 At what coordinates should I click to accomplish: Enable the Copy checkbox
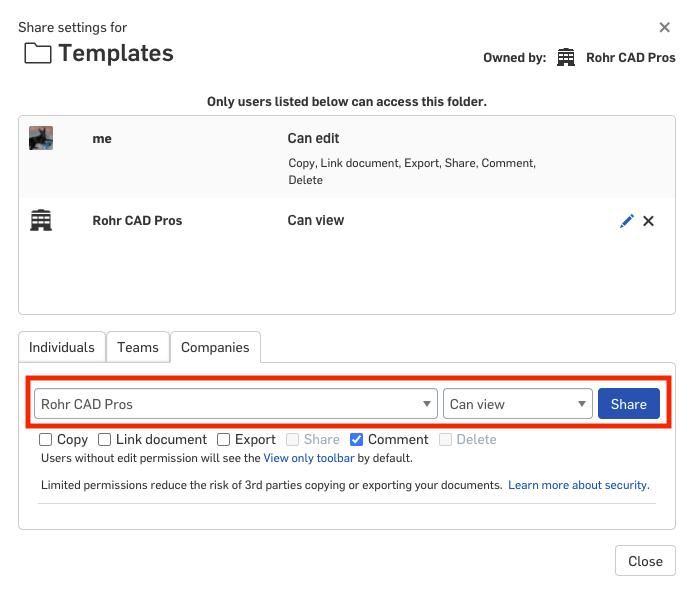tap(46, 440)
